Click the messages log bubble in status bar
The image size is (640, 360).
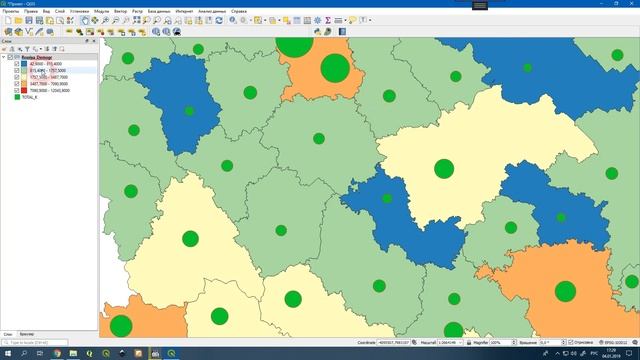(635, 342)
